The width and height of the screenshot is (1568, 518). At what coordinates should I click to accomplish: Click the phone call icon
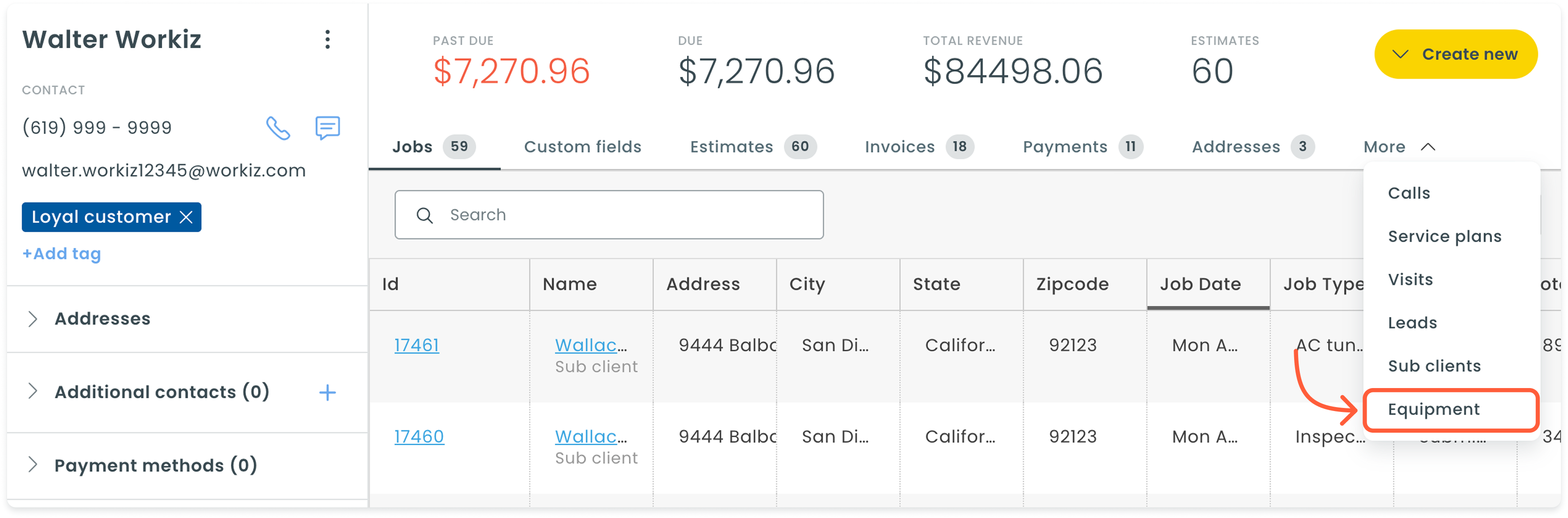(278, 128)
